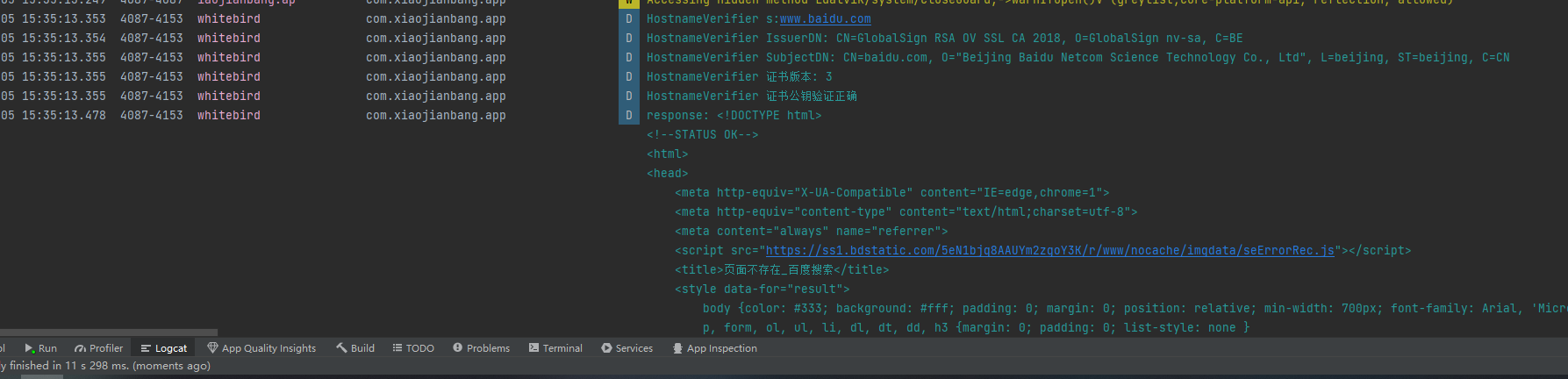Open the Profiler tool window
1568x379 pixels.
pyautogui.click(x=98, y=348)
